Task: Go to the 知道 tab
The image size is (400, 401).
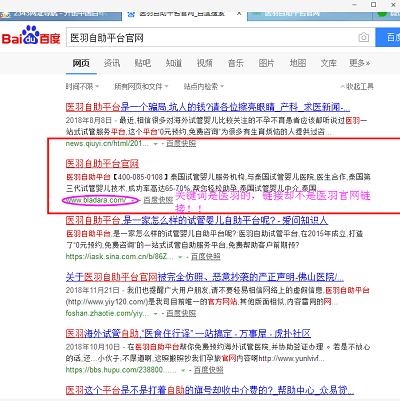Action: (174, 63)
